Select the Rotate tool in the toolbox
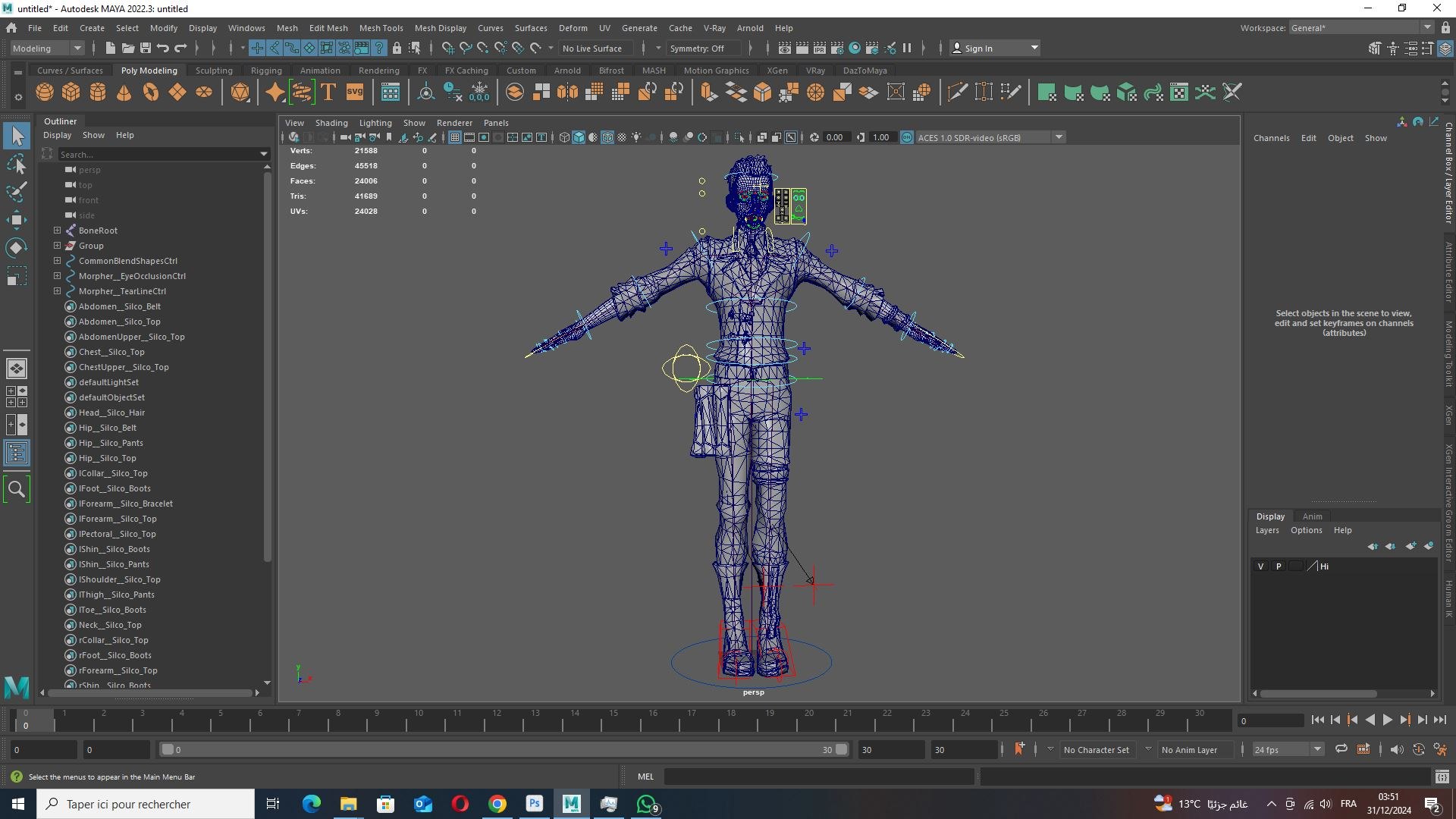This screenshot has height=819, width=1456. pos(16,248)
